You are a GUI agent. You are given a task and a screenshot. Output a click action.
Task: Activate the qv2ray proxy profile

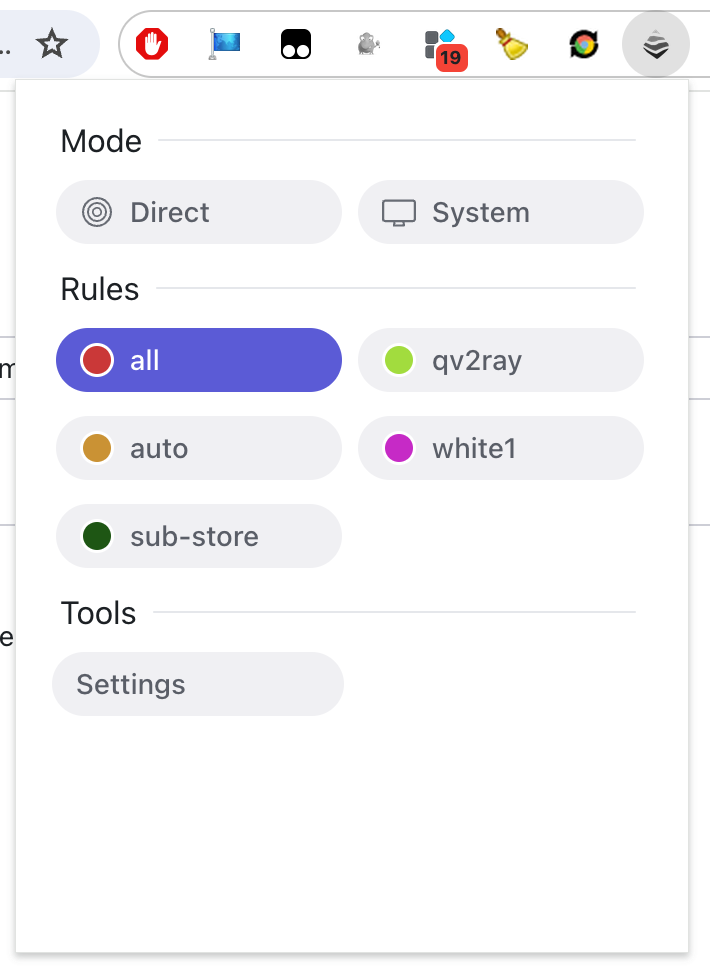click(x=501, y=360)
